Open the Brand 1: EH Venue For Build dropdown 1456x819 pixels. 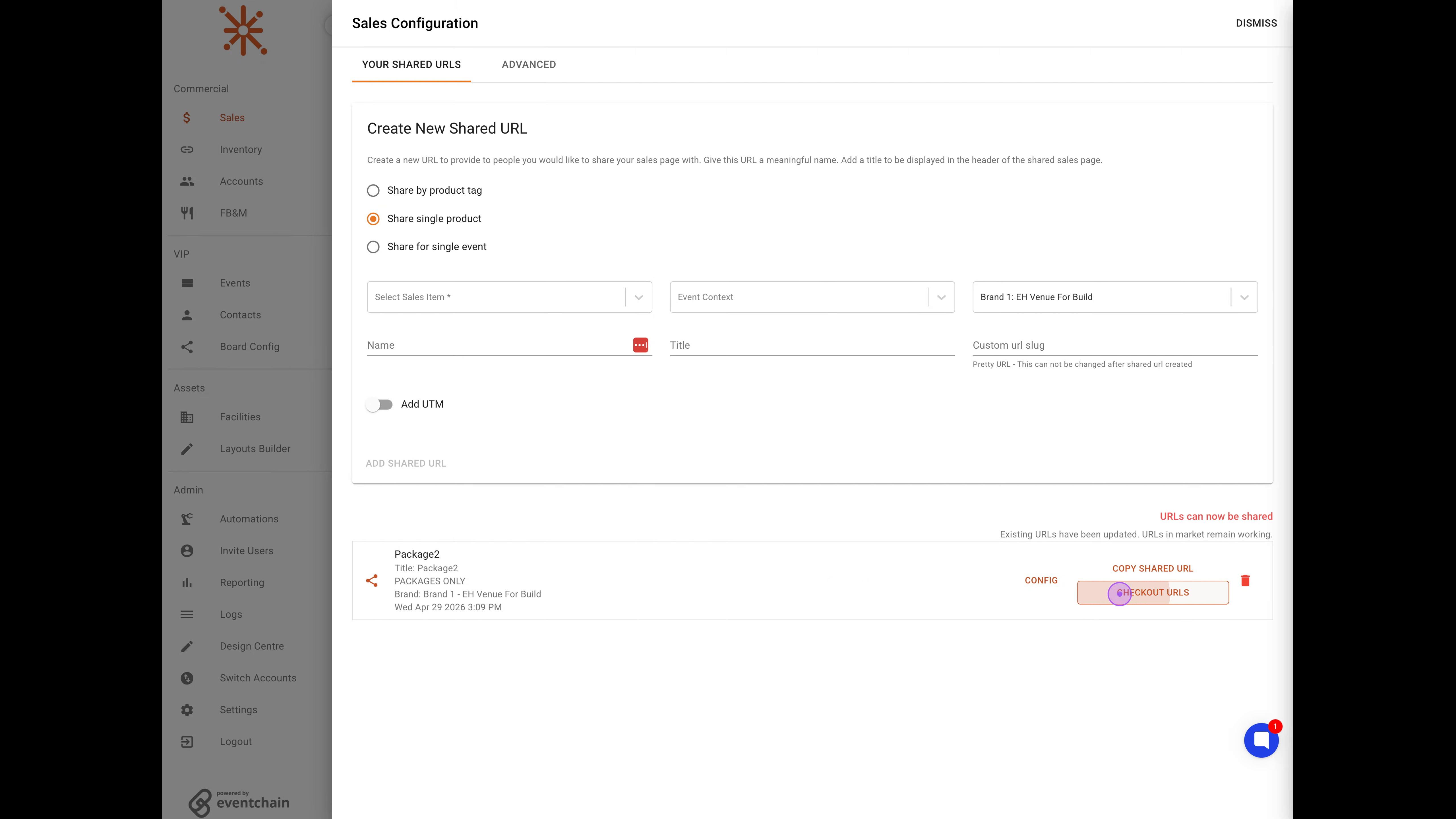1115,297
